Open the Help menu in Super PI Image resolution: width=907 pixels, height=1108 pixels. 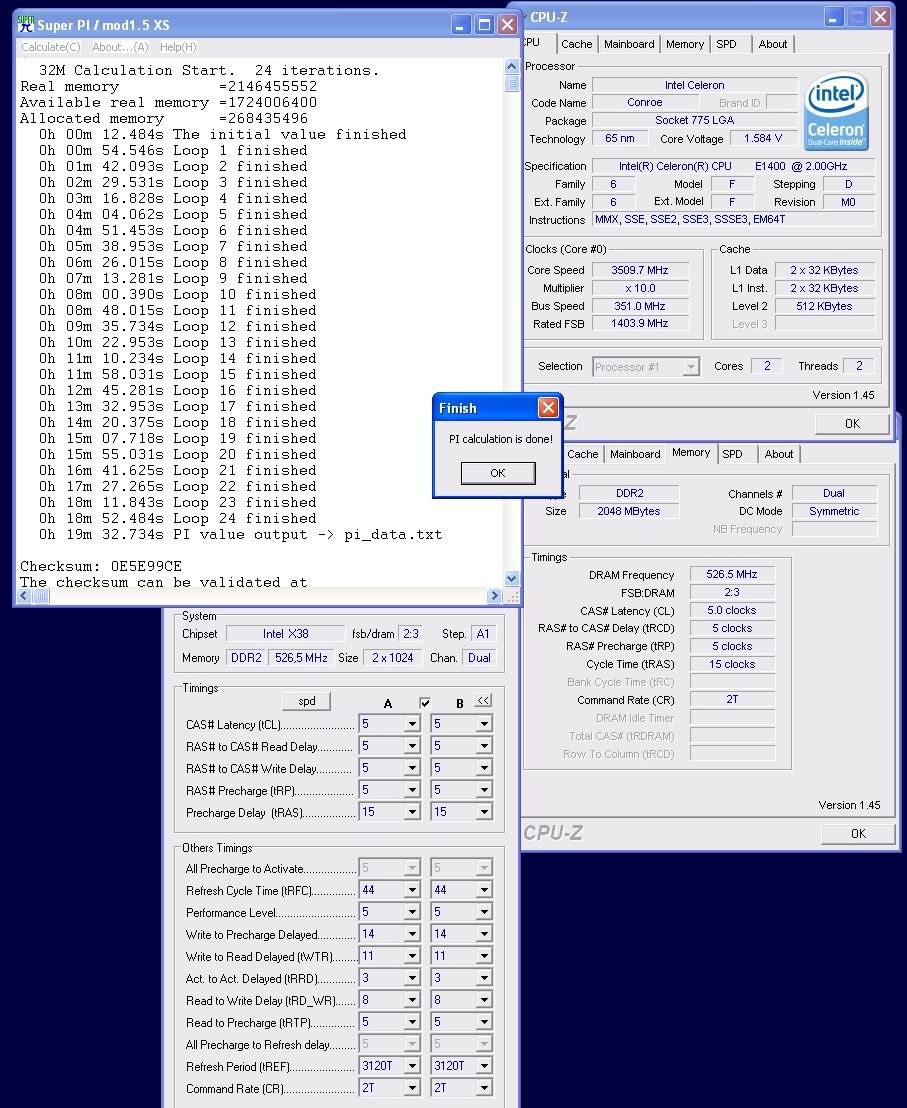click(178, 47)
